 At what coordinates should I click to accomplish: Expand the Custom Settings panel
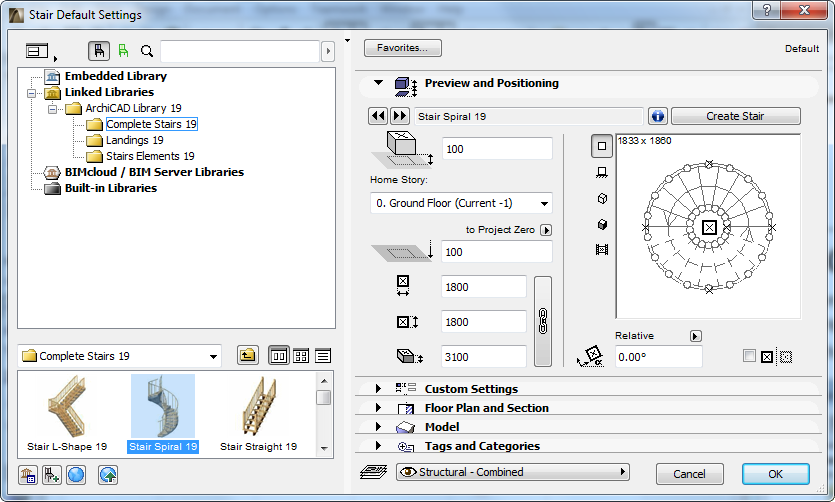378,389
